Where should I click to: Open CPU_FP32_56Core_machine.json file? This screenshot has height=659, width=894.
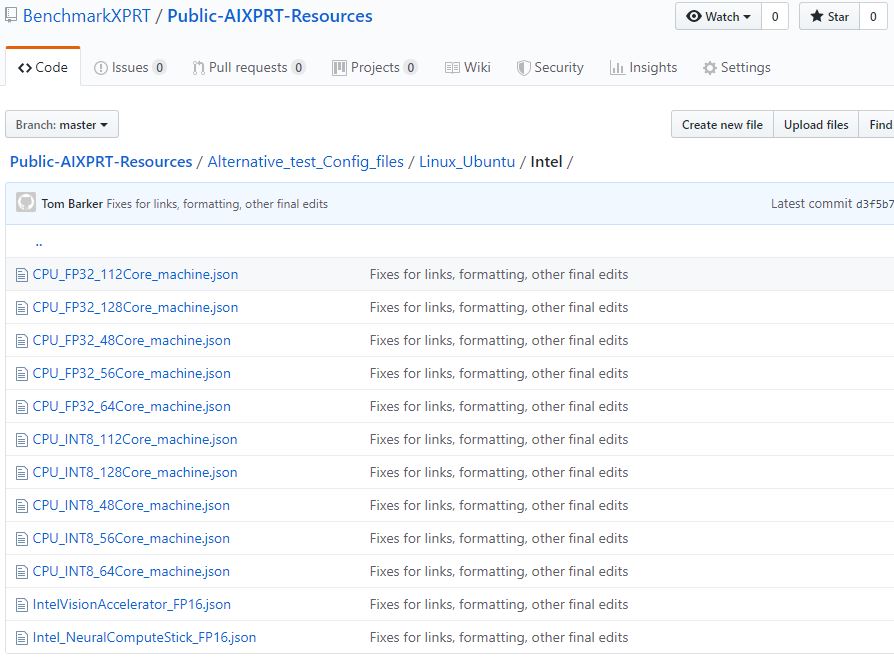point(132,373)
